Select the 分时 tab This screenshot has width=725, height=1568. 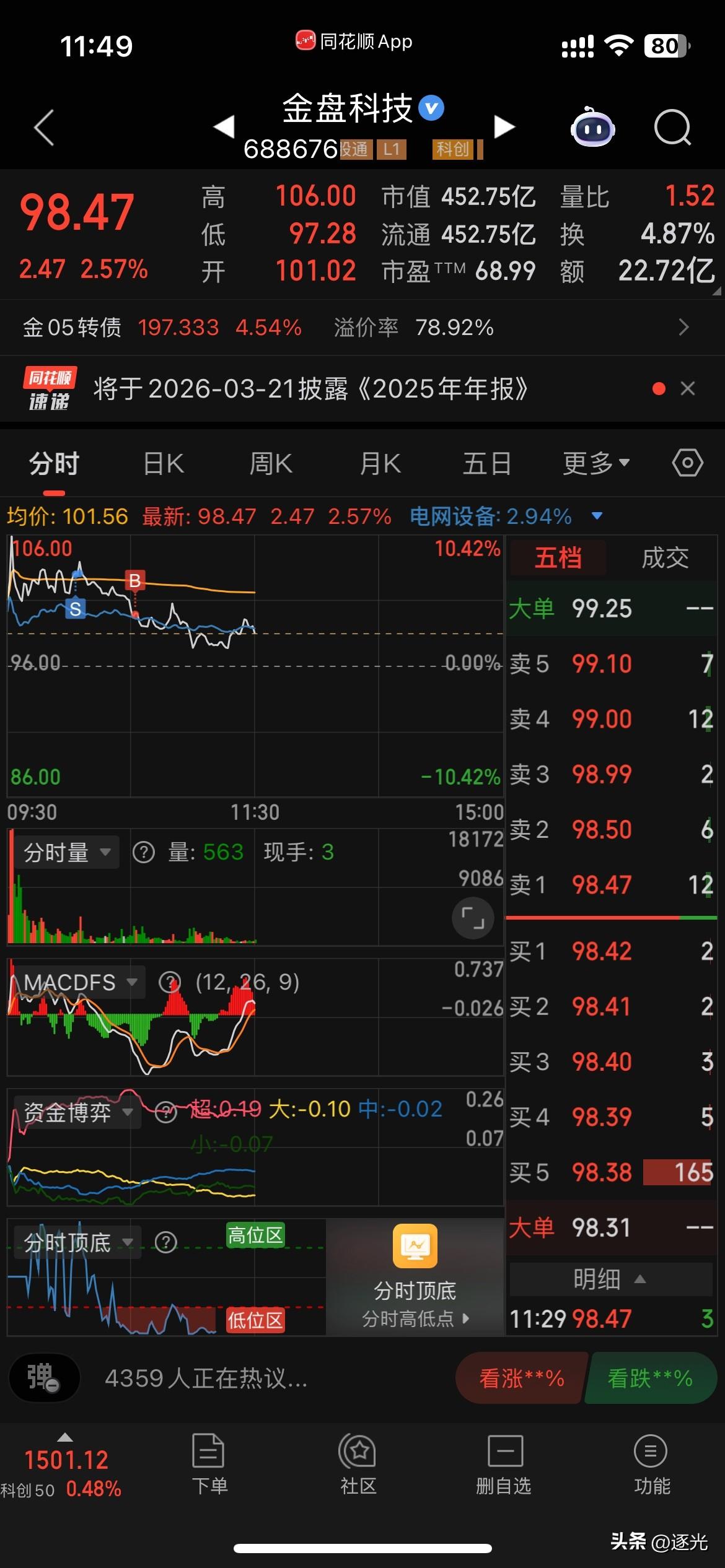tap(54, 463)
